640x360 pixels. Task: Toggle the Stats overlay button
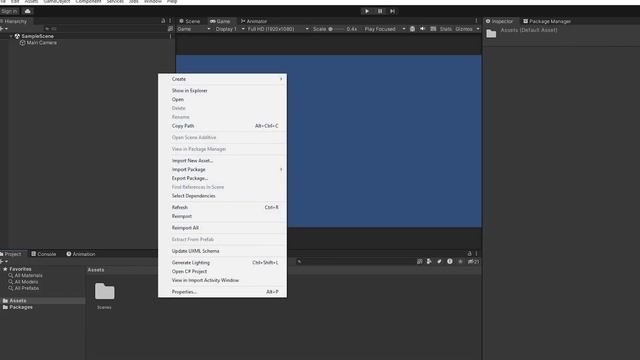click(446, 29)
